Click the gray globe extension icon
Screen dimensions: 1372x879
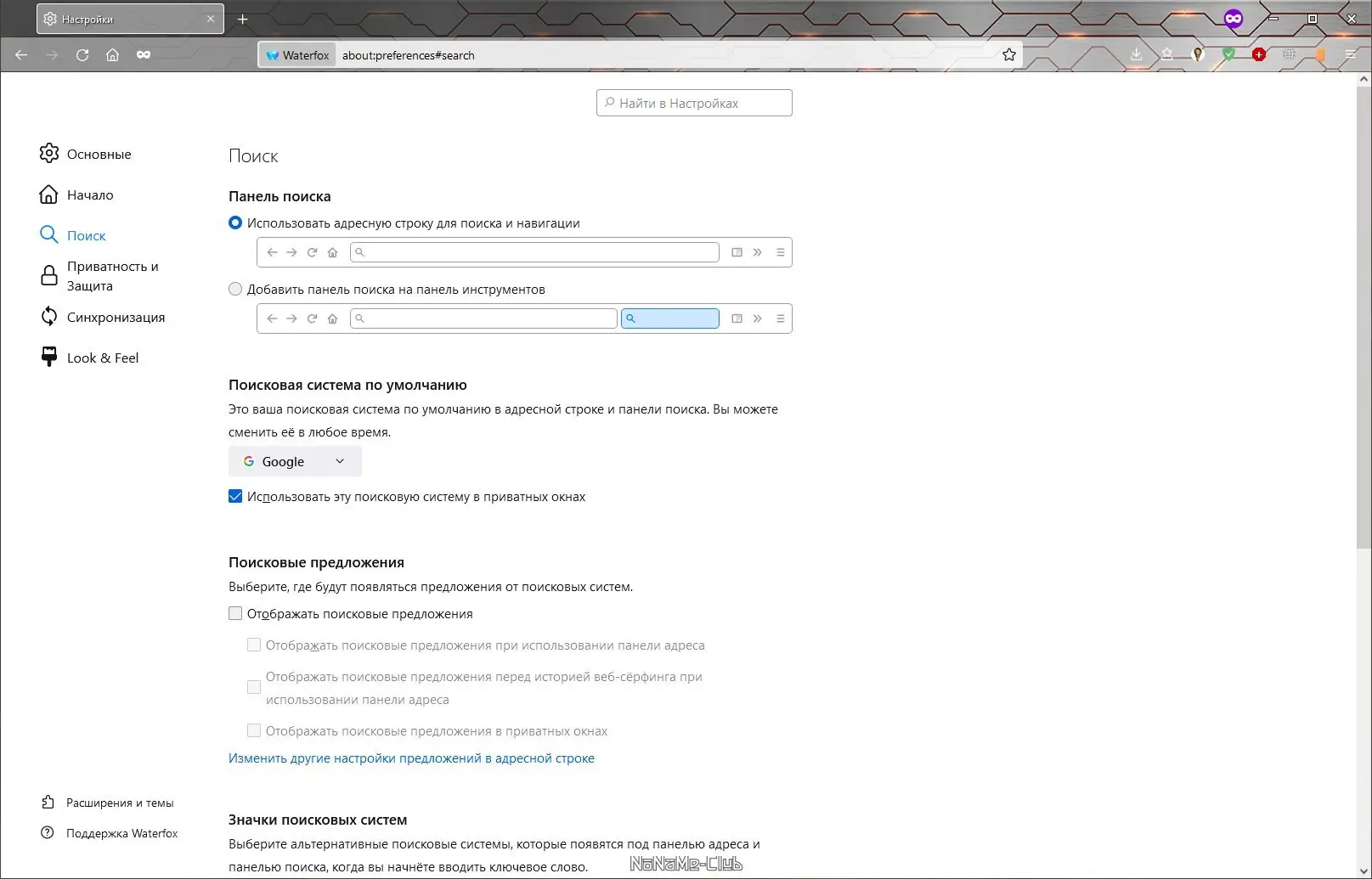pos(1290,55)
